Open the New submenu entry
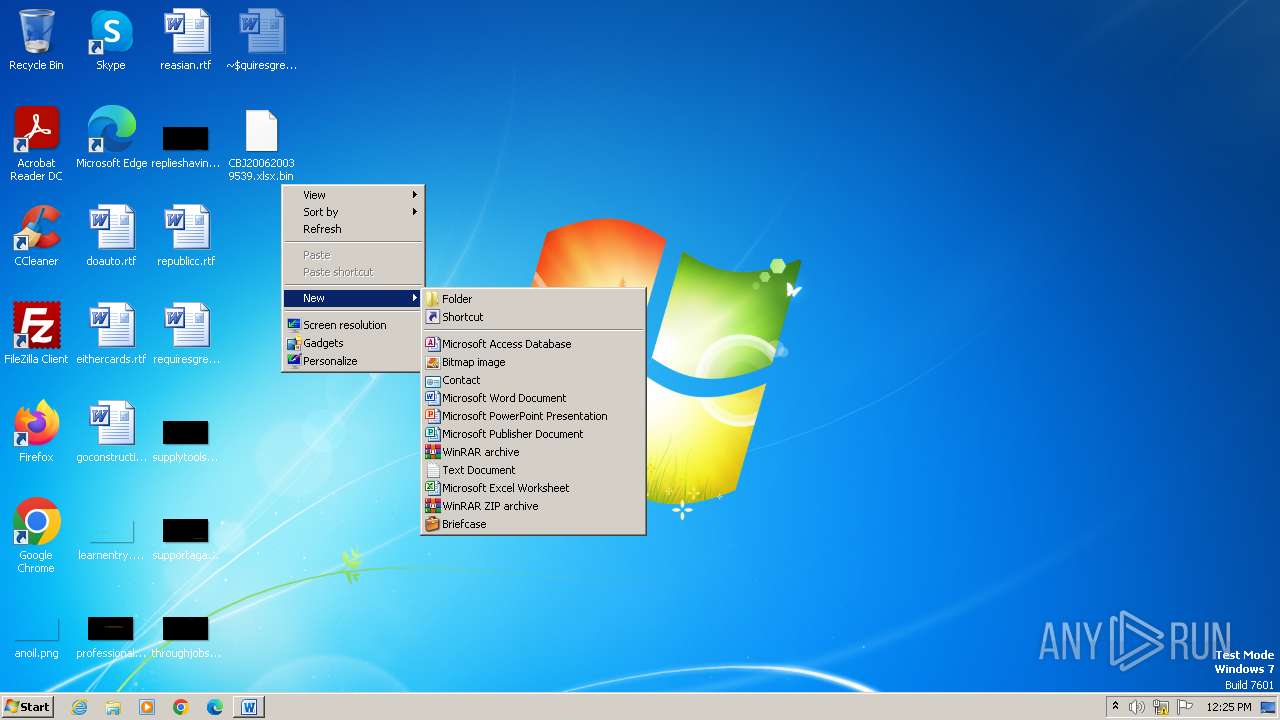Viewport: 1280px width, 720px height. click(353, 298)
